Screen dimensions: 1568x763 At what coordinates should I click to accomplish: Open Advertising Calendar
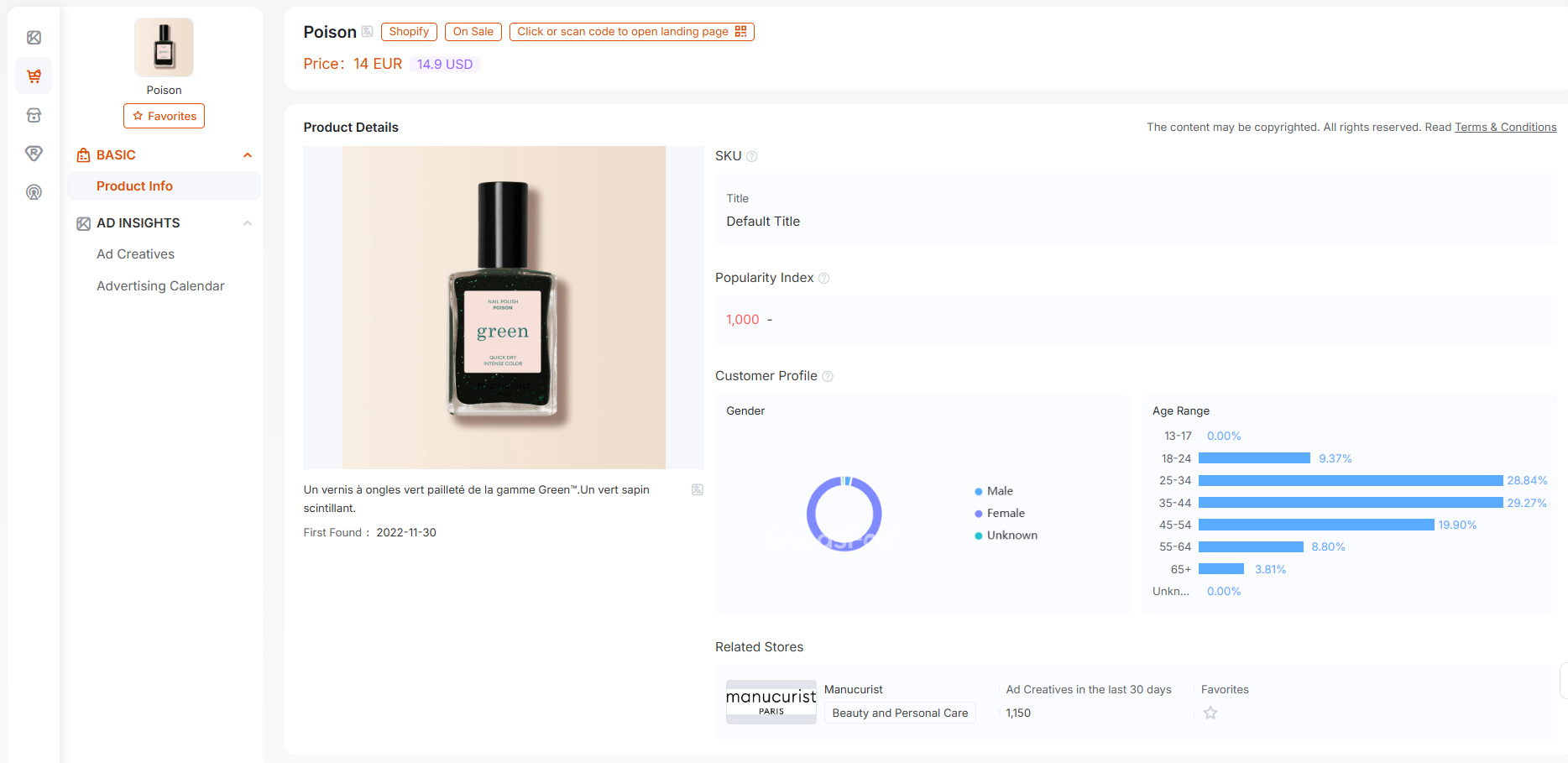(160, 286)
